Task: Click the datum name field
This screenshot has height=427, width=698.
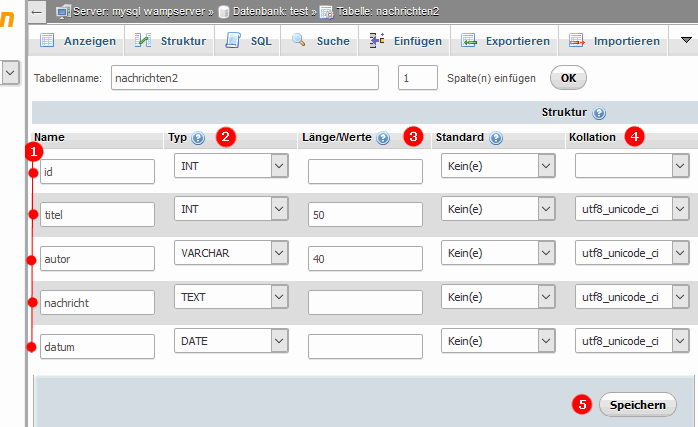Action: click(x=97, y=346)
